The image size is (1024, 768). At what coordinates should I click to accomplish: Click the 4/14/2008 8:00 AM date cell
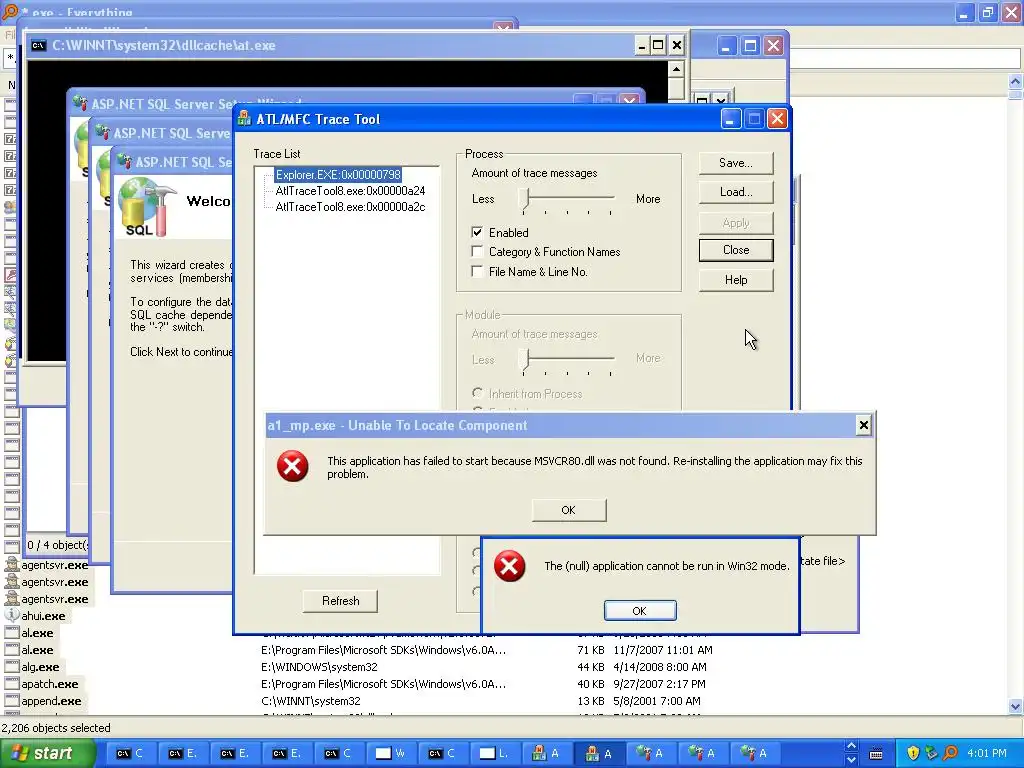(x=660, y=667)
